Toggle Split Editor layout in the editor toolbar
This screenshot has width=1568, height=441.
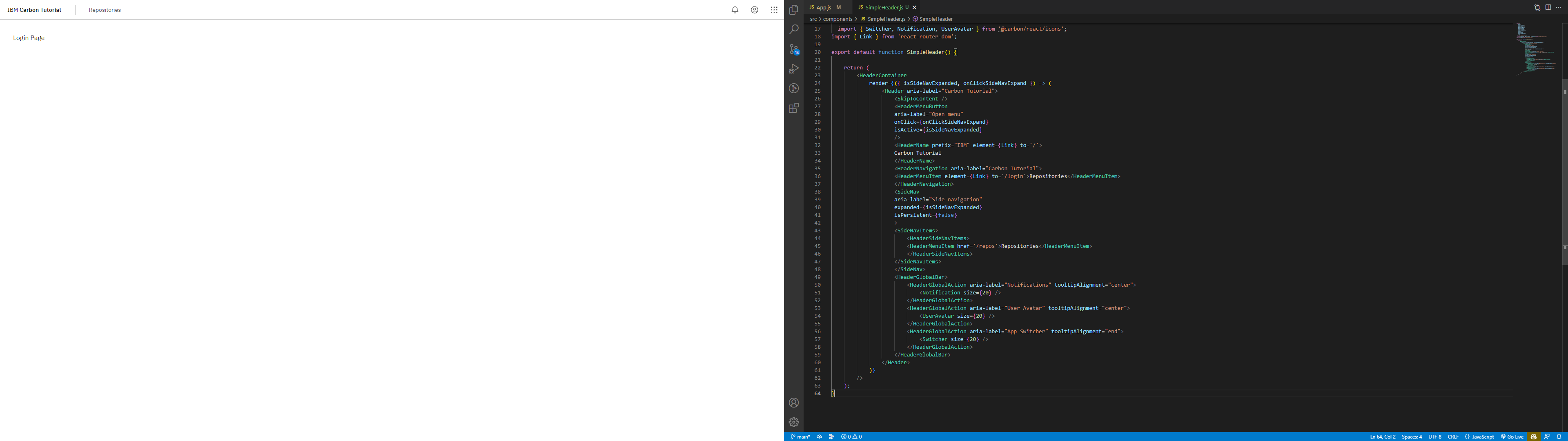click(x=1548, y=7)
